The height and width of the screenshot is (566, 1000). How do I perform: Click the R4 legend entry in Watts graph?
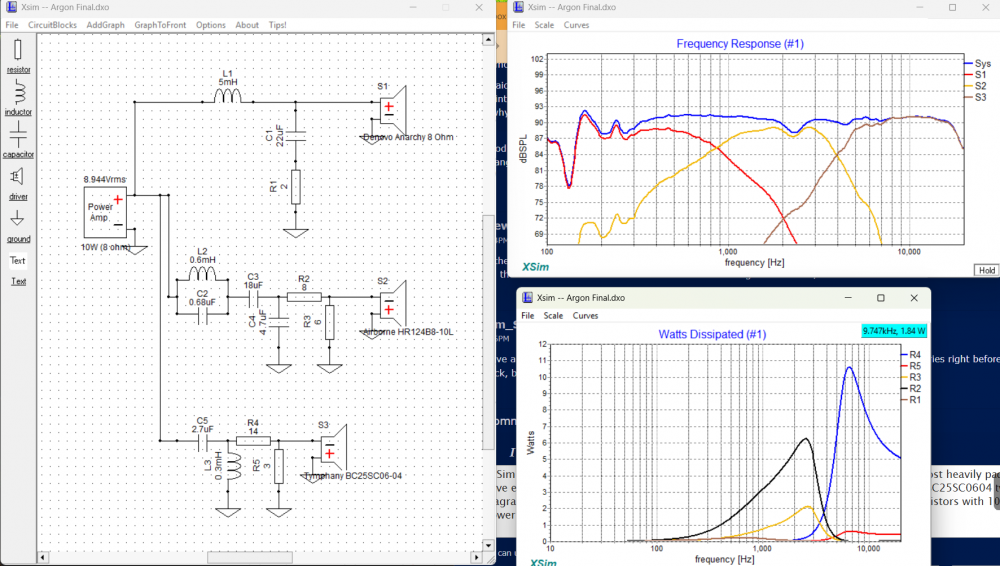click(x=913, y=355)
